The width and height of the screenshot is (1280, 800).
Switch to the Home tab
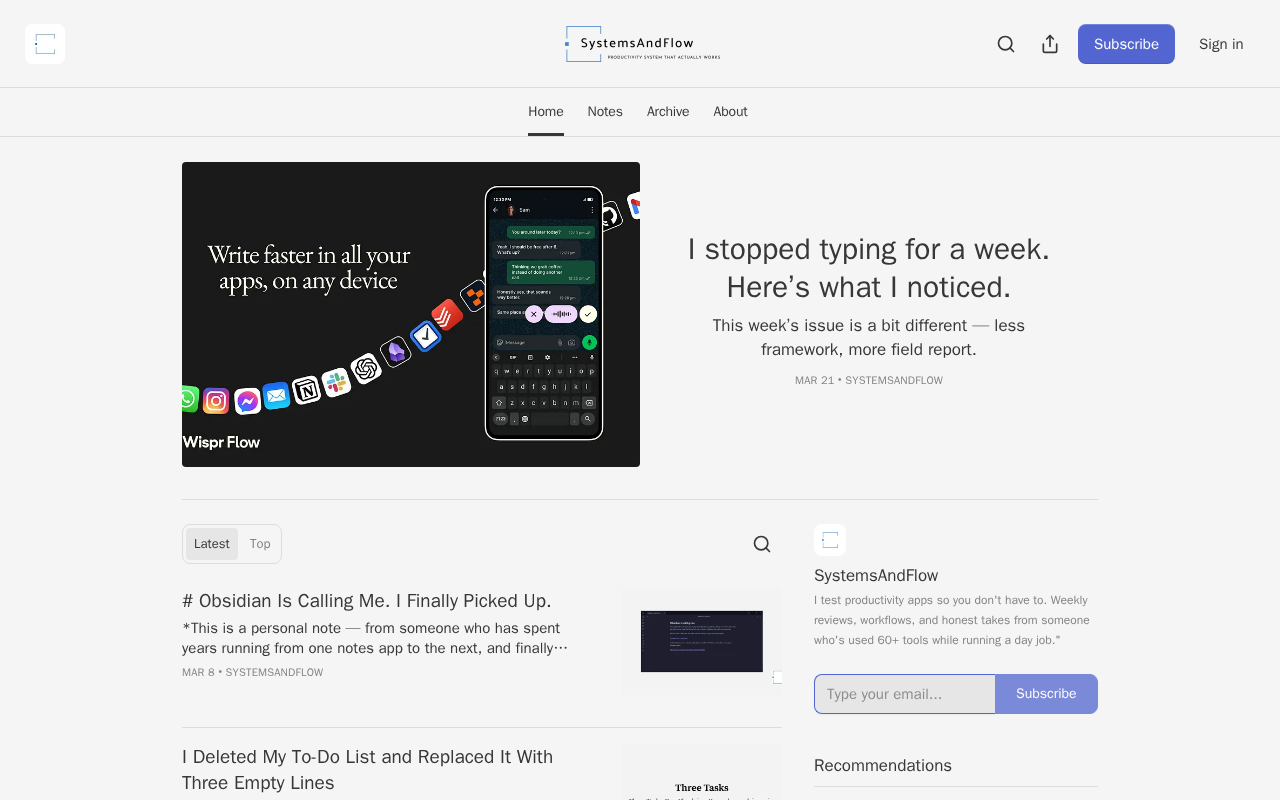pyautogui.click(x=546, y=112)
